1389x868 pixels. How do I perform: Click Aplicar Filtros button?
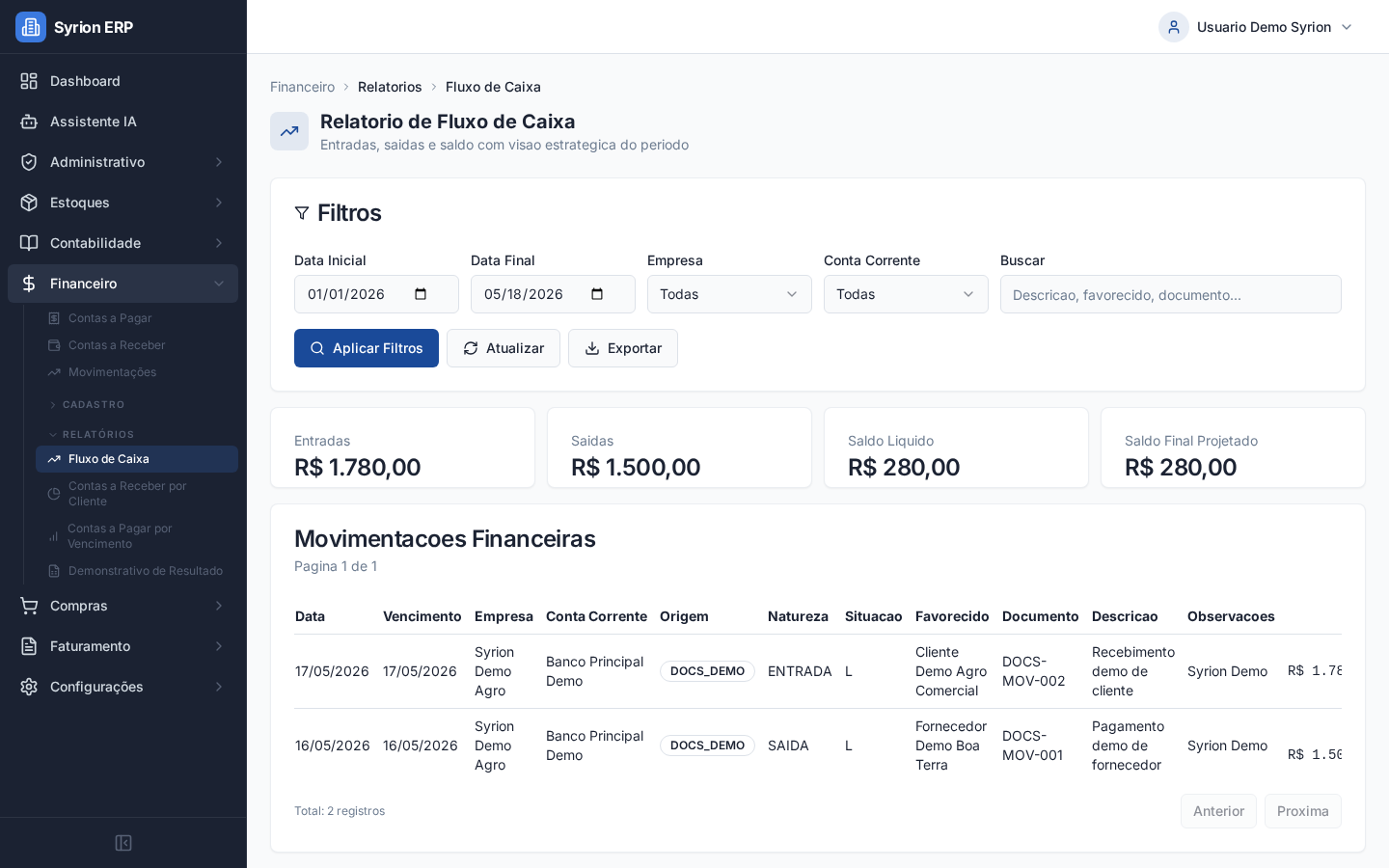pos(367,348)
